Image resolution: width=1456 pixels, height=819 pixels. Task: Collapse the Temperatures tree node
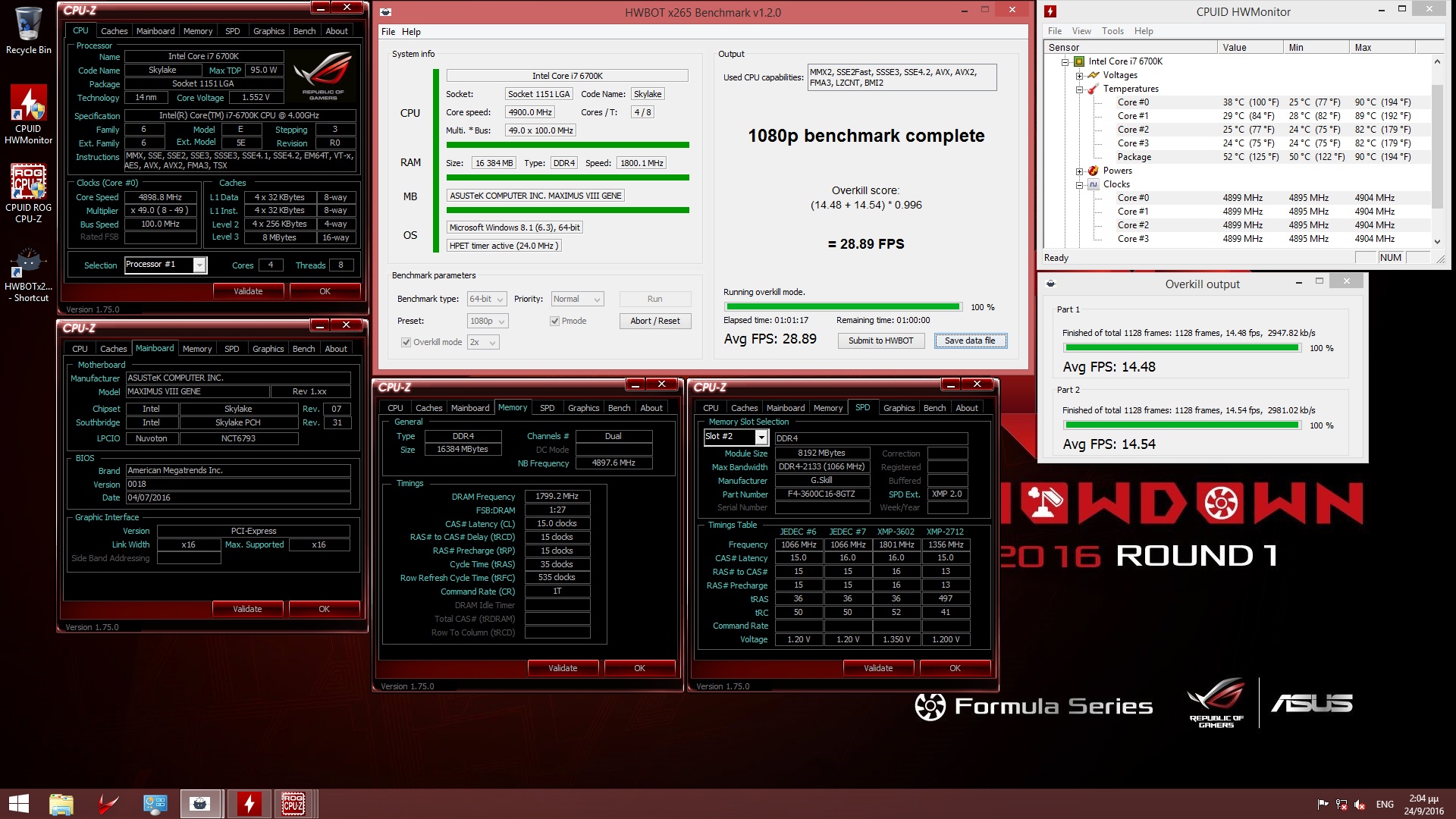(x=1079, y=89)
